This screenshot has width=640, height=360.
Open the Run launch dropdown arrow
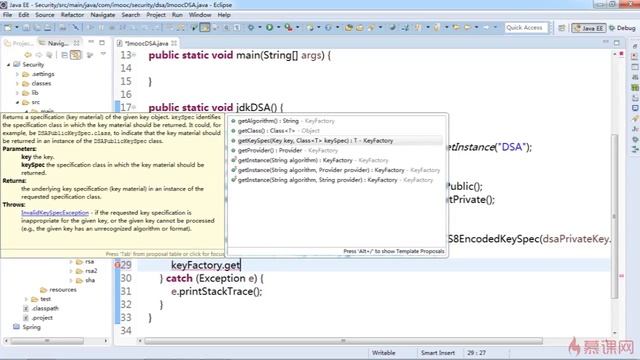(278, 28)
